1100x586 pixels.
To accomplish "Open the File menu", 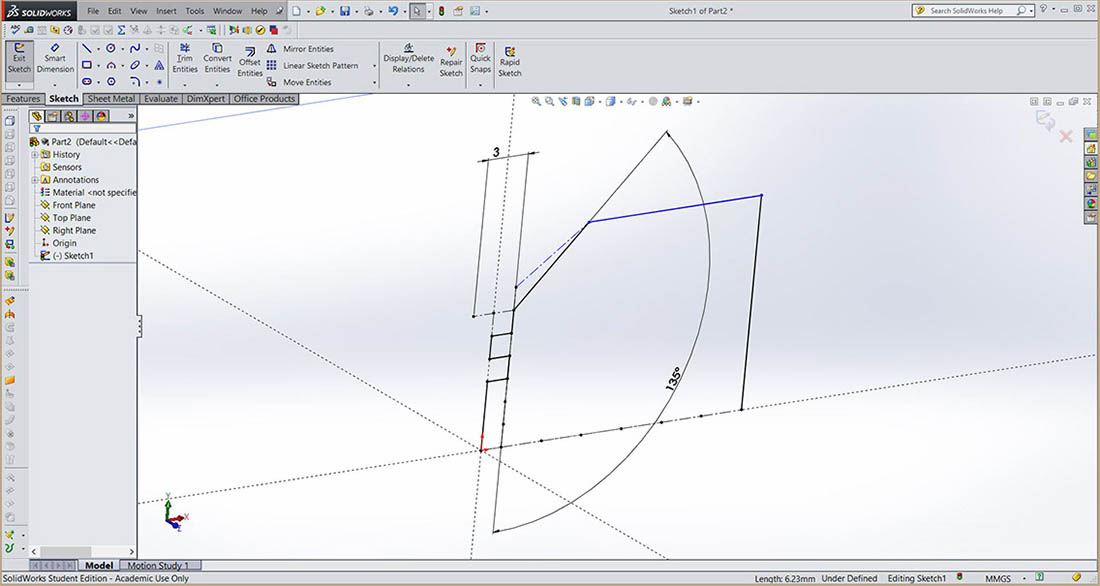I will (93, 11).
